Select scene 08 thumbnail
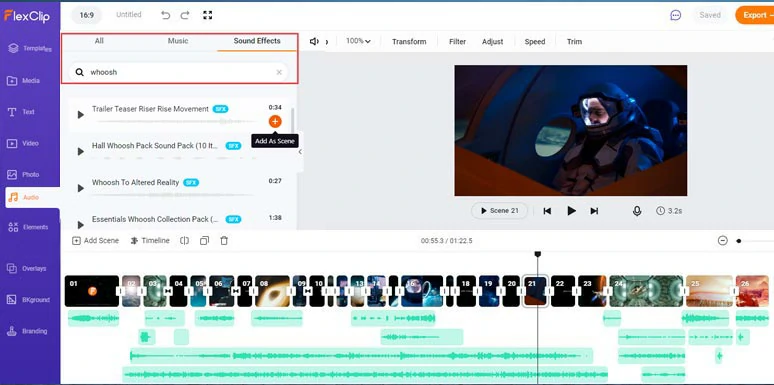774x385 pixels. [x=272, y=291]
